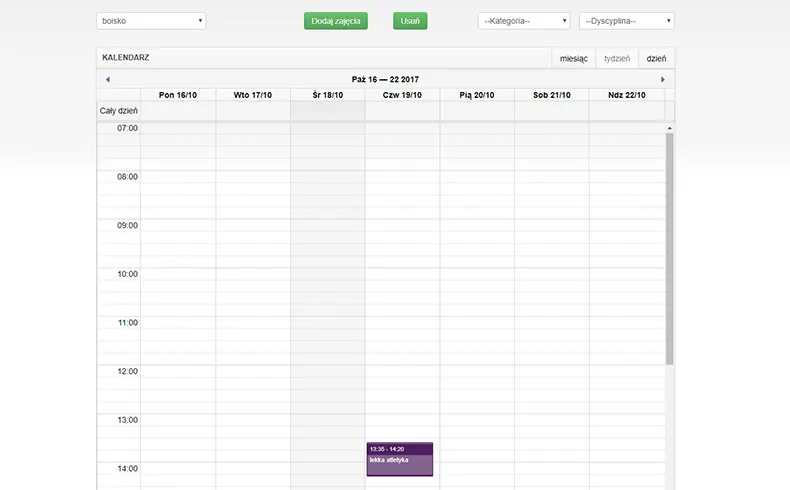Open the boisko facility dropdown
The height and width of the screenshot is (490, 790).
click(x=151, y=20)
